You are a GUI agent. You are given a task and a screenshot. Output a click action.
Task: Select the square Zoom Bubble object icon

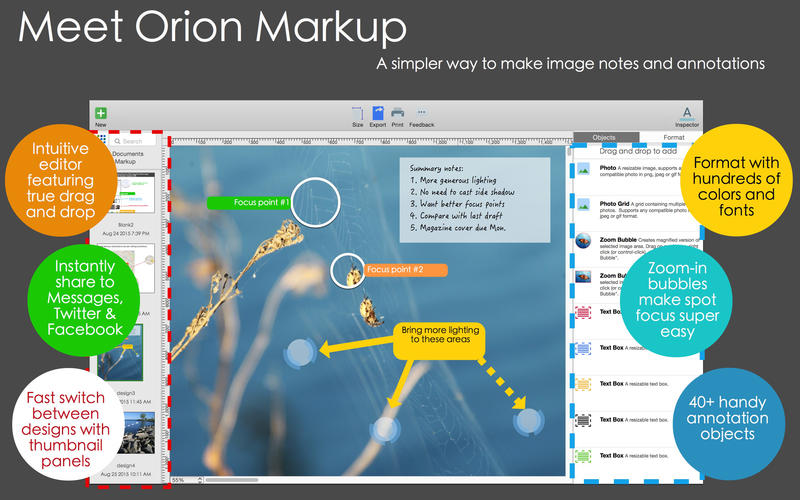(x=583, y=277)
